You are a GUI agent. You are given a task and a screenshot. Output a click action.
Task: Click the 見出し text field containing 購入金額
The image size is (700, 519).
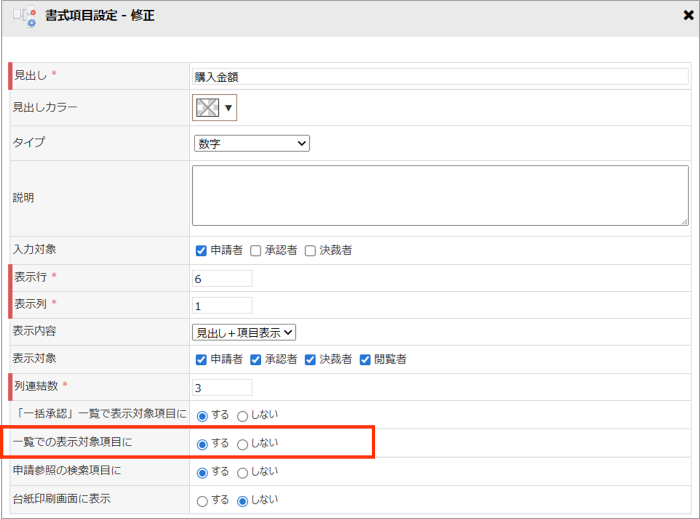pyautogui.click(x=440, y=76)
